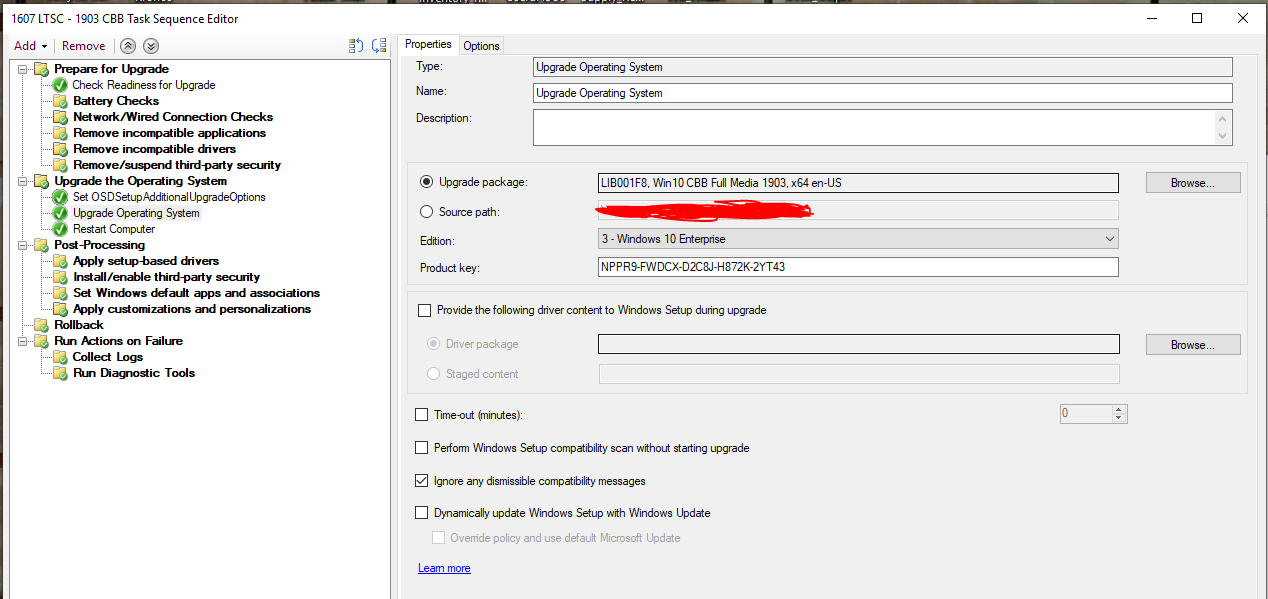Click the expand all groups toolbar icon
Image resolution: width=1268 pixels, height=599 pixels.
(355, 46)
